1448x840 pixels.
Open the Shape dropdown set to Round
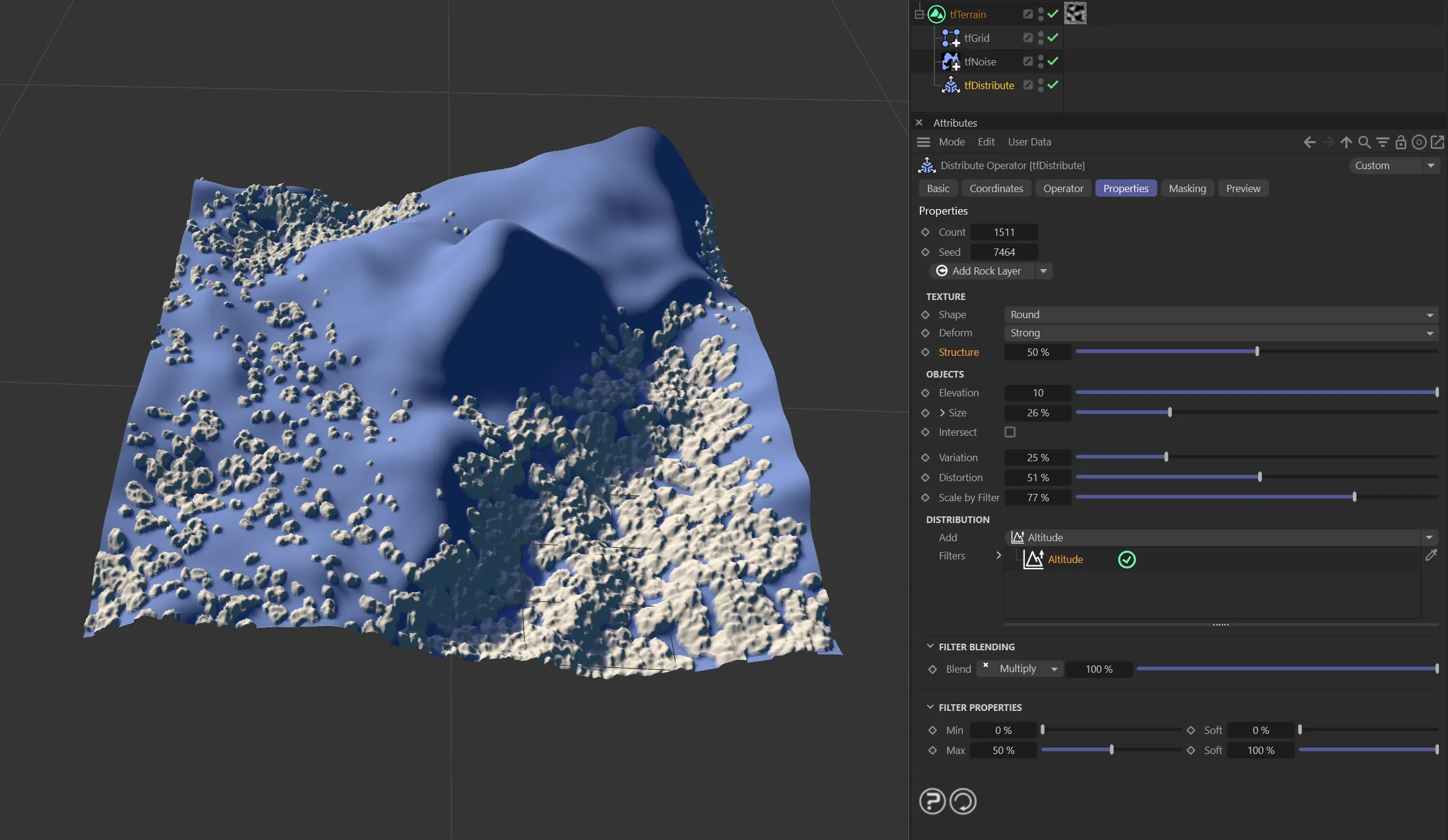[1220, 315]
